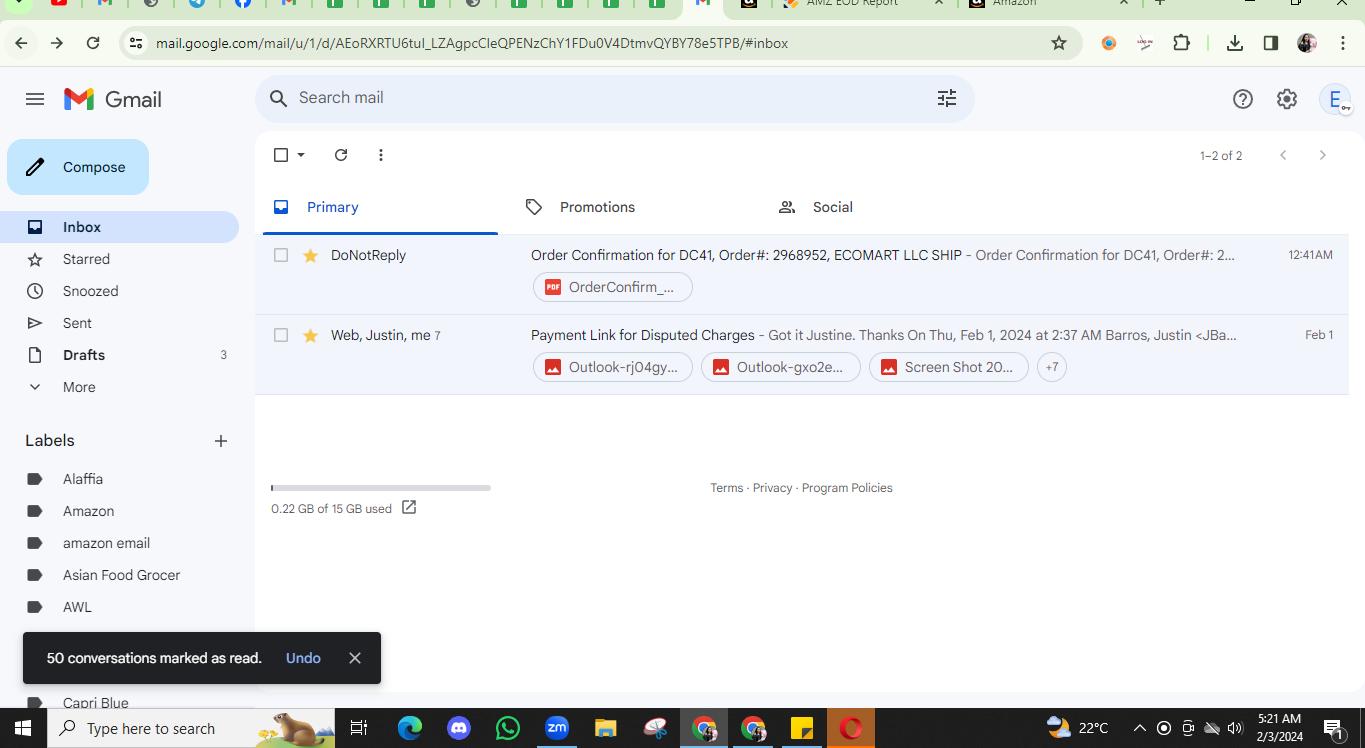Screen dimensions: 1365x748
Task: Open the Drafts folder
Action: [119, 355]
